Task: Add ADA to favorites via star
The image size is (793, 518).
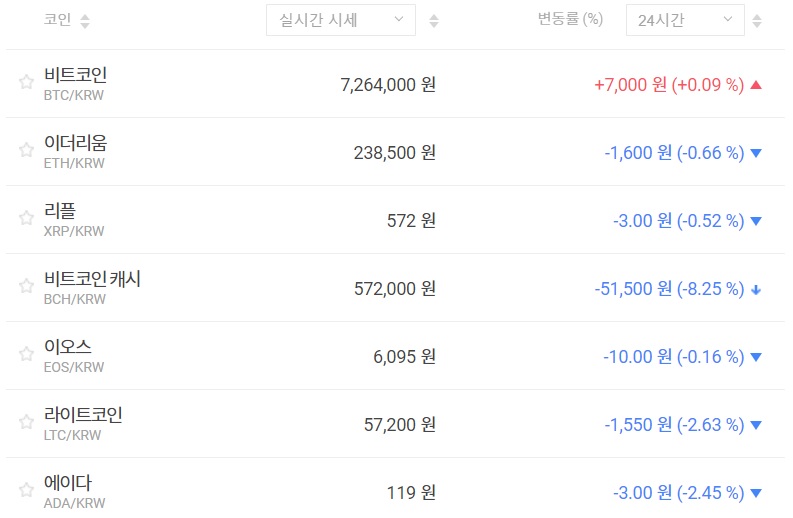Action: tap(26, 490)
